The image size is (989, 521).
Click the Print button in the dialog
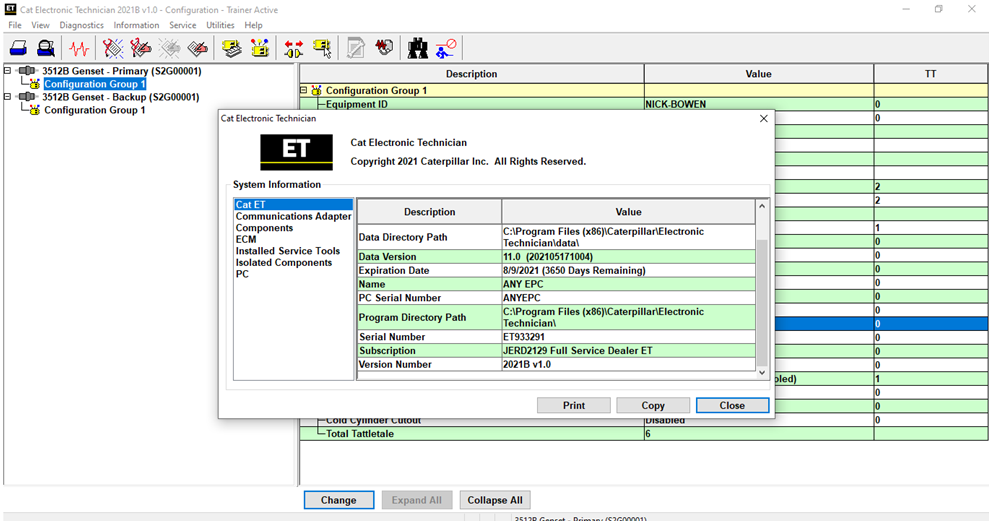pyautogui.click(x=574, y=406)
